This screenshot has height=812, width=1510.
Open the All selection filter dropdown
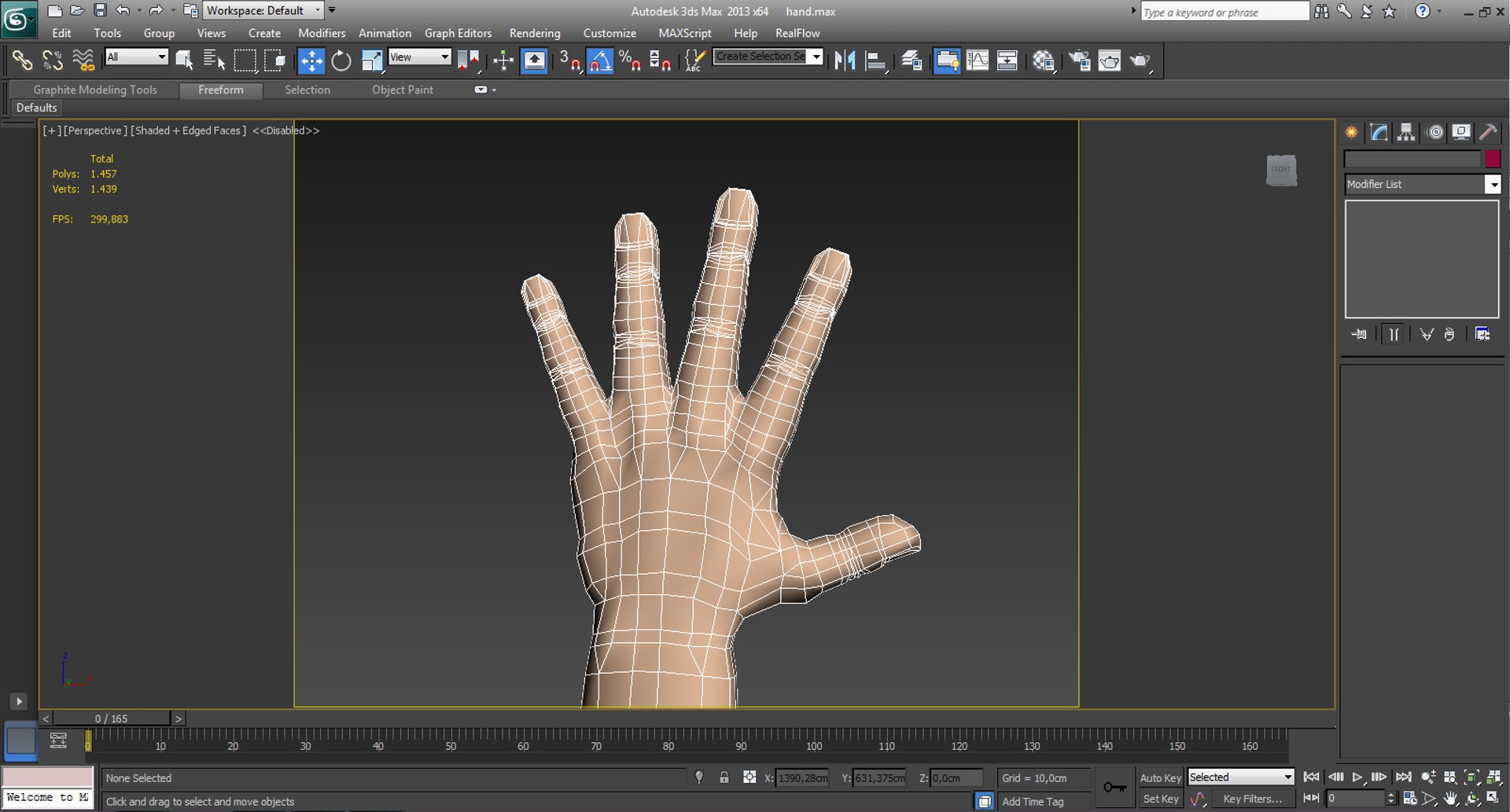point(137,57)
